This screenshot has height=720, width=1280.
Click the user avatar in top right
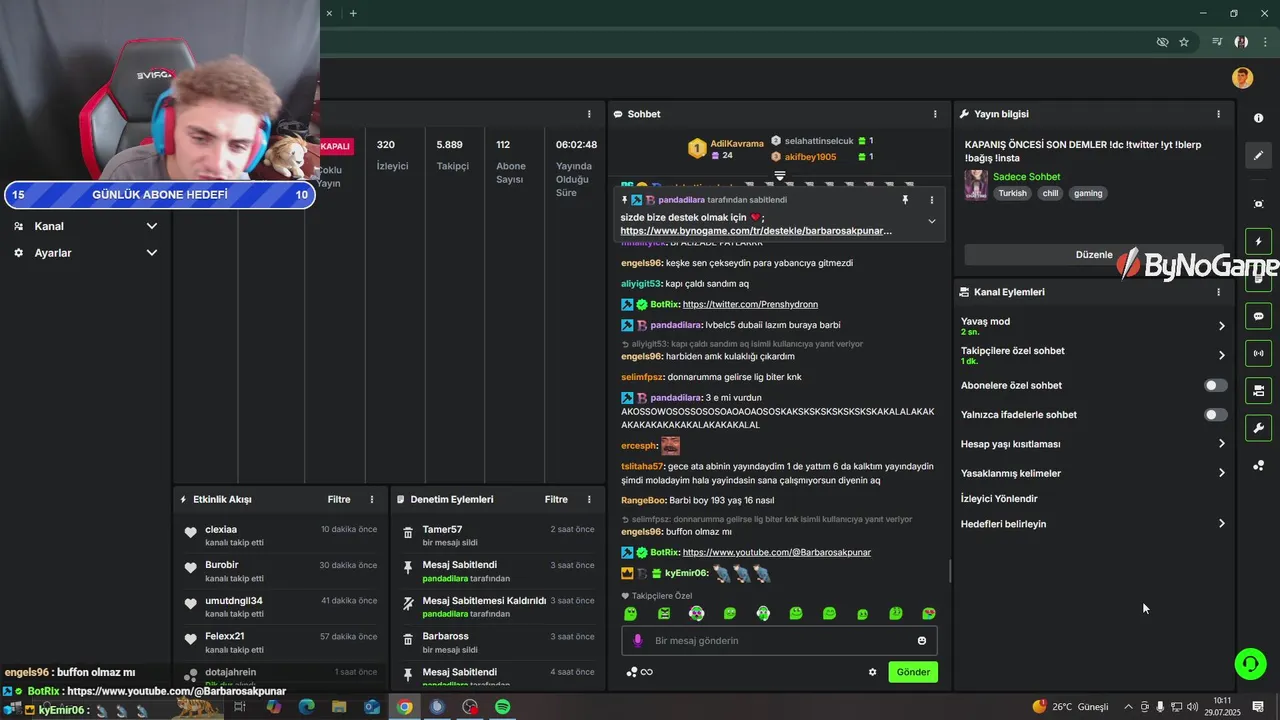pos(1242,78)
